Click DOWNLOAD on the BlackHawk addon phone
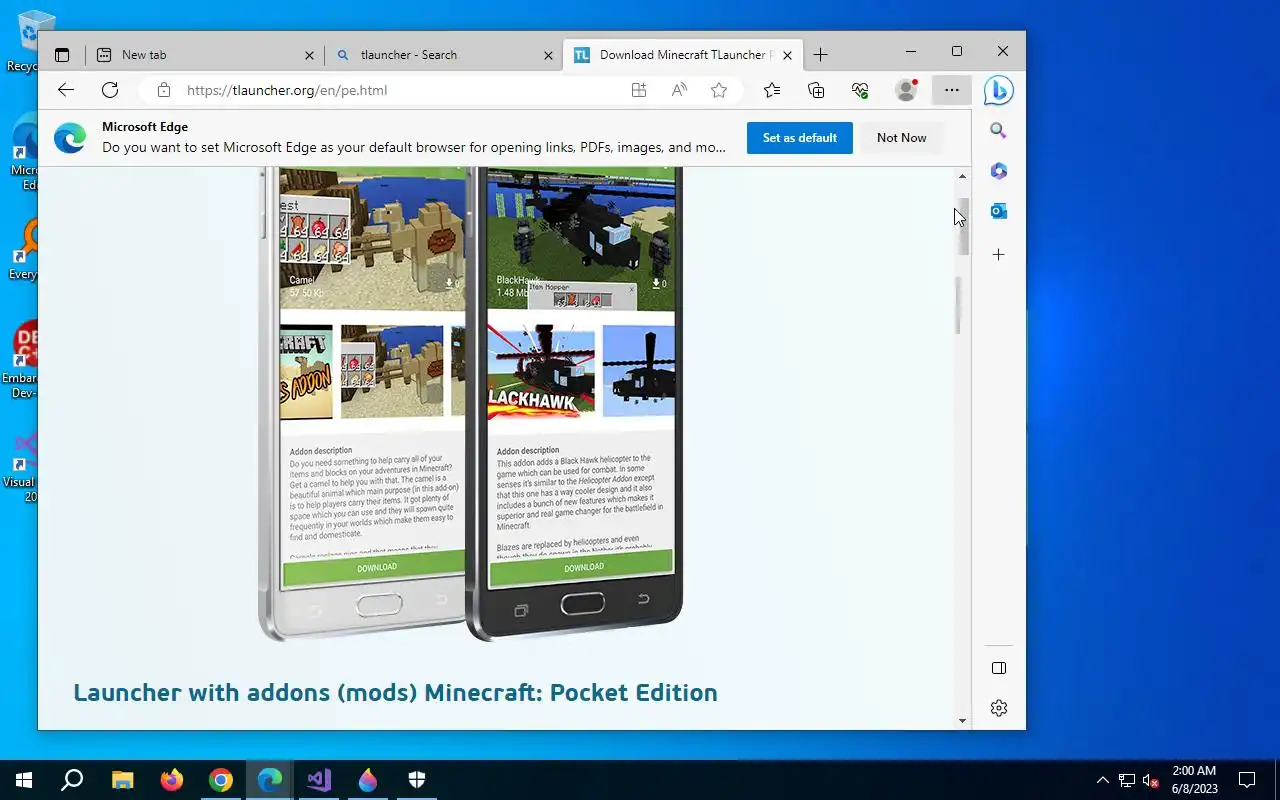The width and height of the screenshot is (1280, 800). pos(583,567)
